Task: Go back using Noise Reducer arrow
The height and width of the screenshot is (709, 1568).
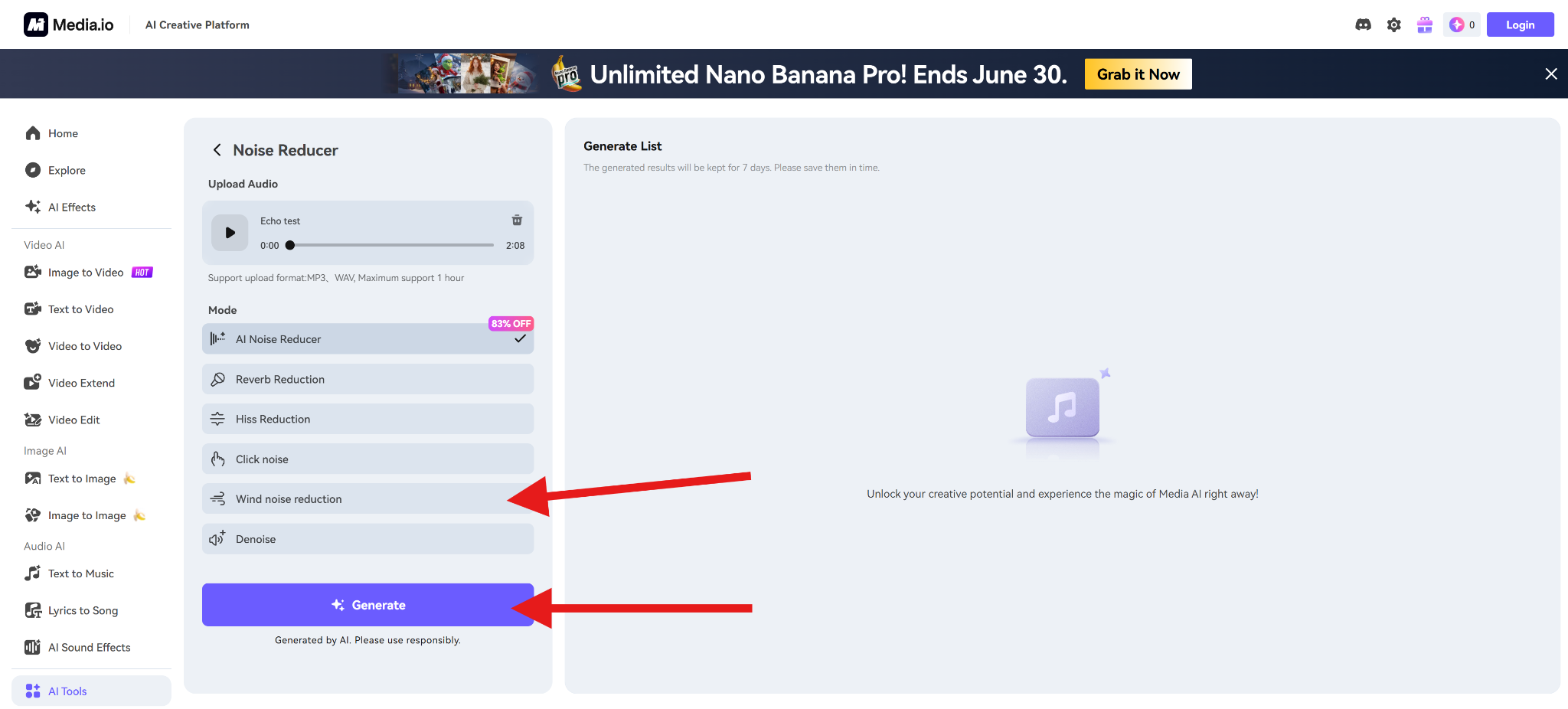Action: point(217,150)
